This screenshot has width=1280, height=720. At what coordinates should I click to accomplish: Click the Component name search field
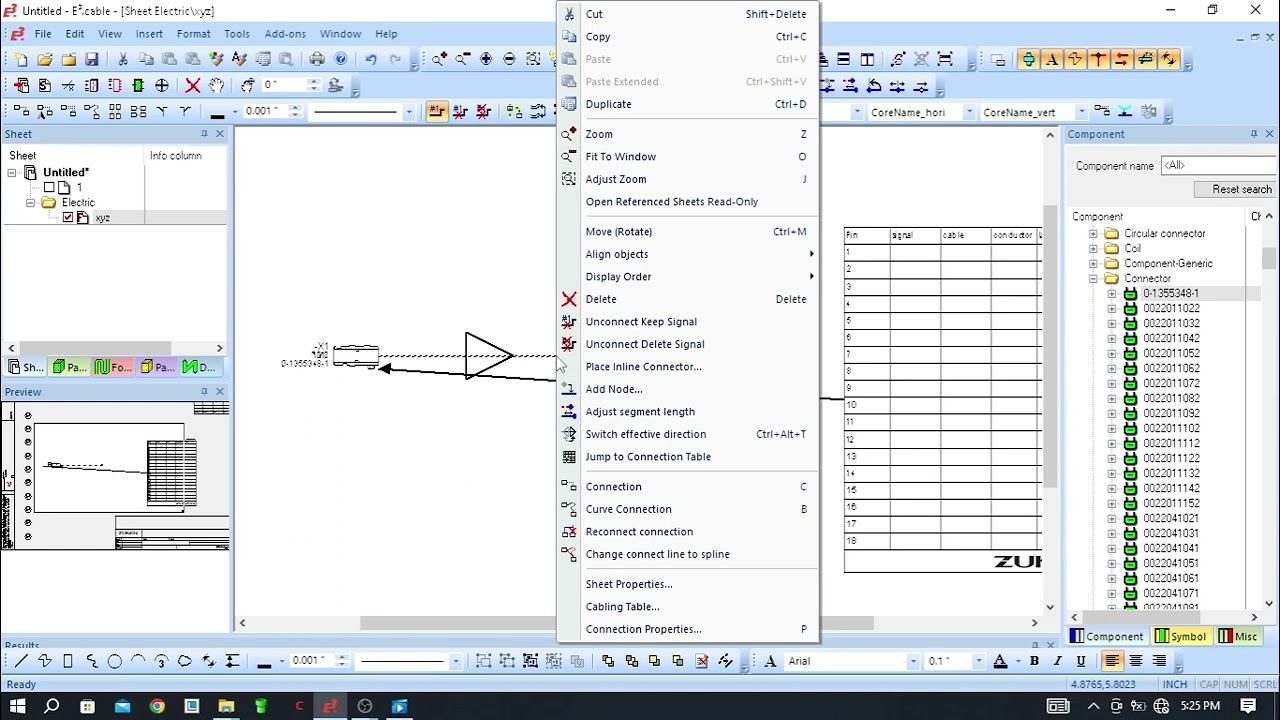click(x=1218, y=165)
